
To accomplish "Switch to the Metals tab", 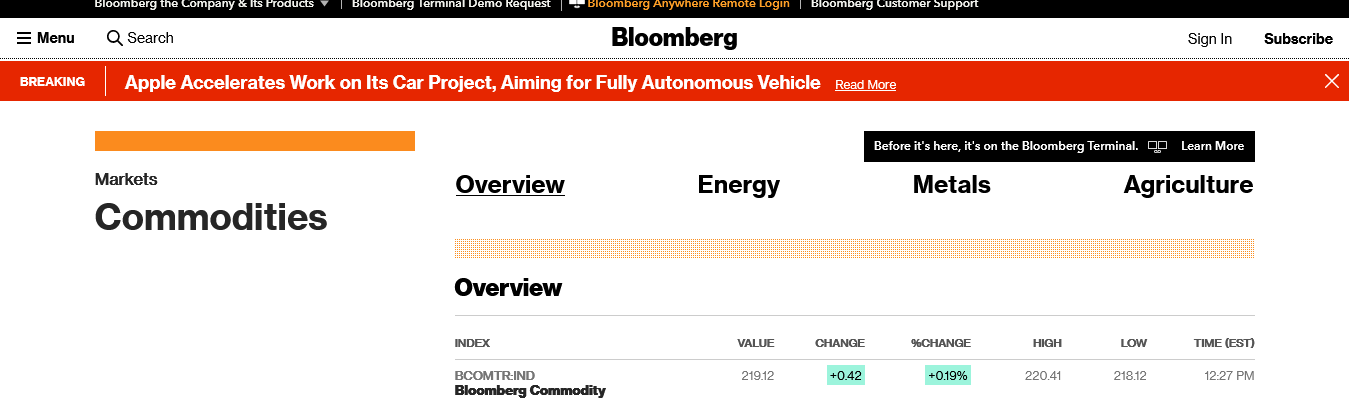I will pos(951,185).
